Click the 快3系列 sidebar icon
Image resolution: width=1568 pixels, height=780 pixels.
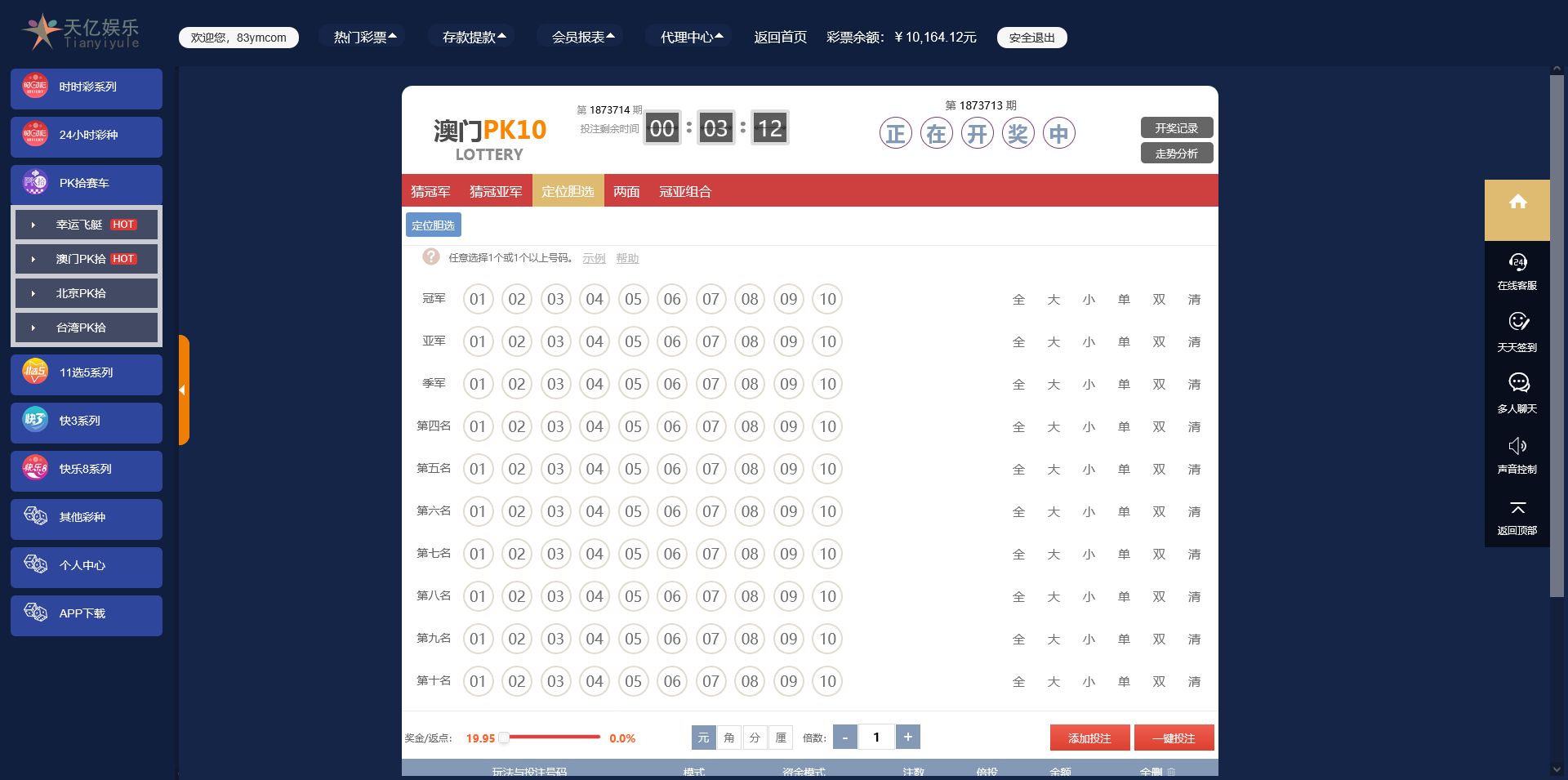[35, 420]
